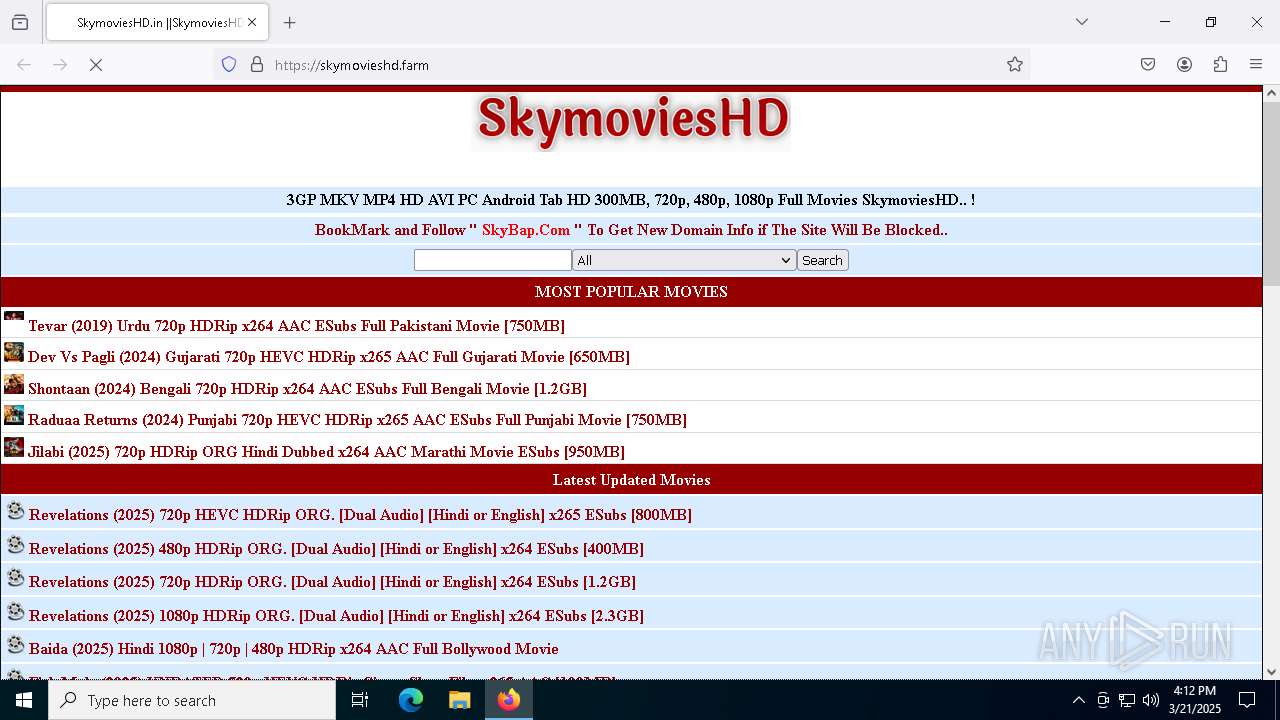Open Revelations 720p HEVC 800MB link
1280x720 pixels.
point(360,515)
